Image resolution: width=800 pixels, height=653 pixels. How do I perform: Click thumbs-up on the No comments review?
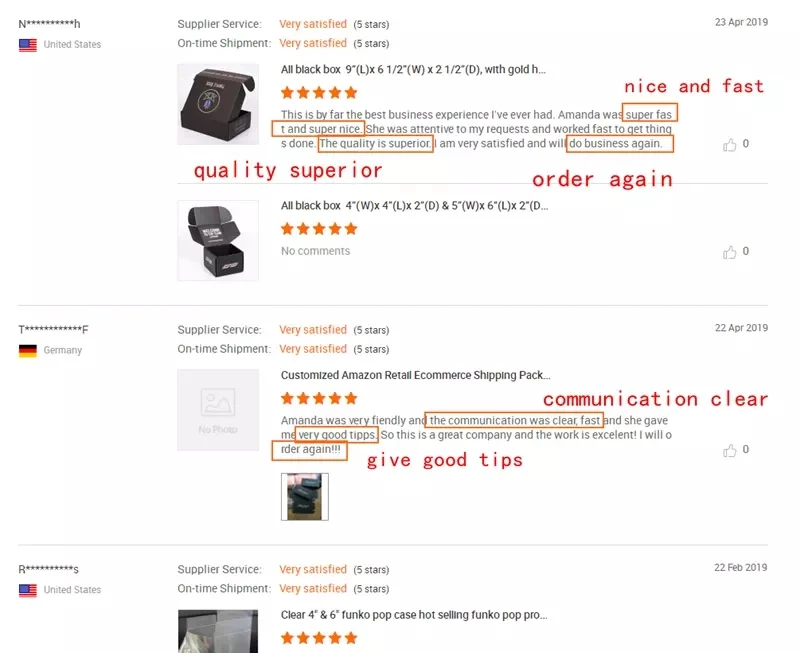click(x=730, y=252)
